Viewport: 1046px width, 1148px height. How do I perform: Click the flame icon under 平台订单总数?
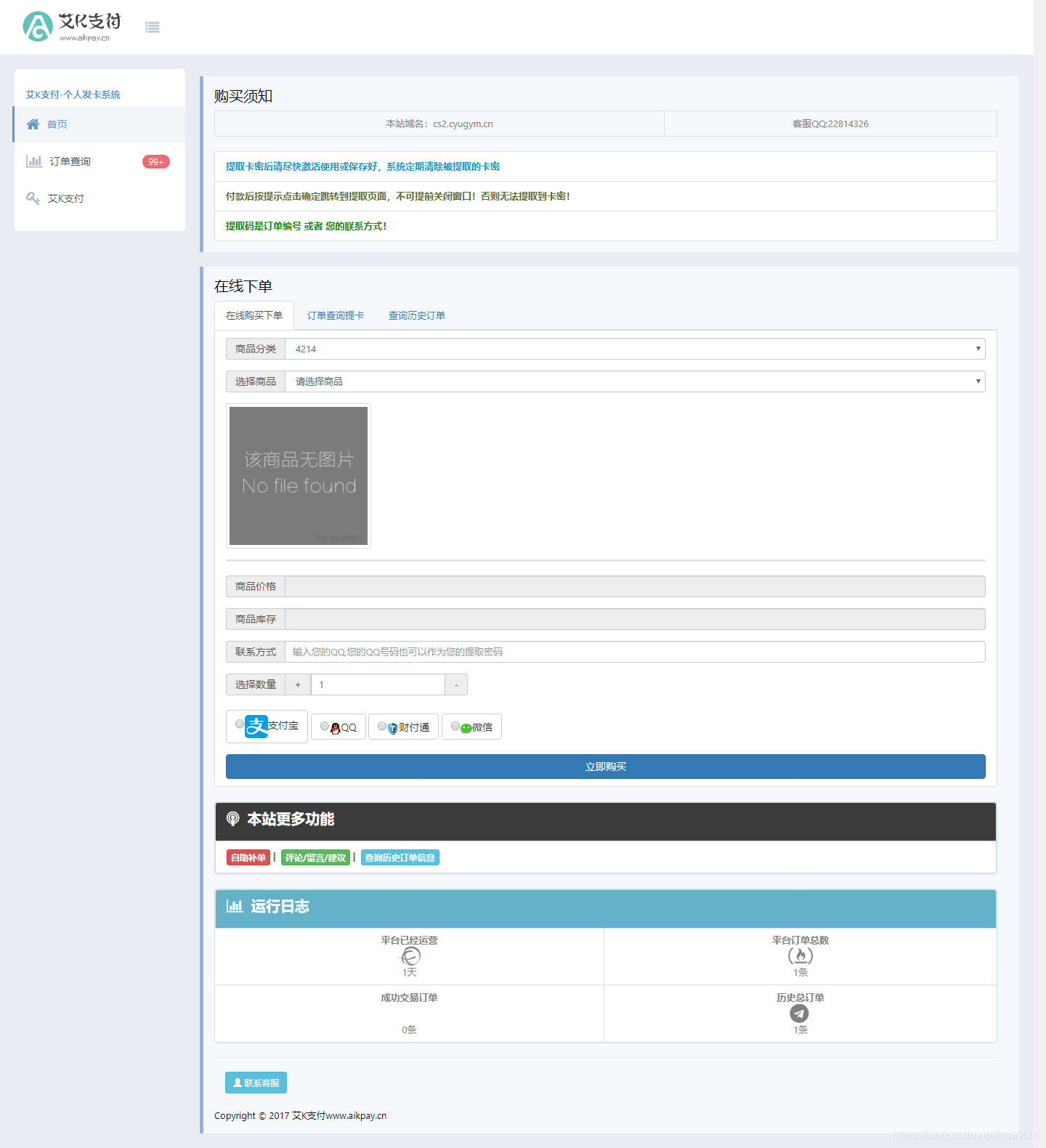coord(800,955)
